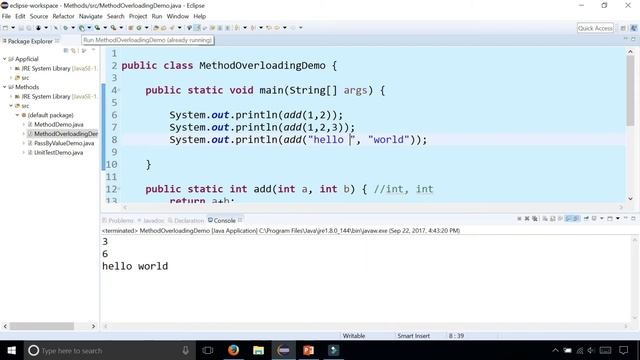Expand Methods JRE System Library node
640x360 pixels.
click(11, 96)
